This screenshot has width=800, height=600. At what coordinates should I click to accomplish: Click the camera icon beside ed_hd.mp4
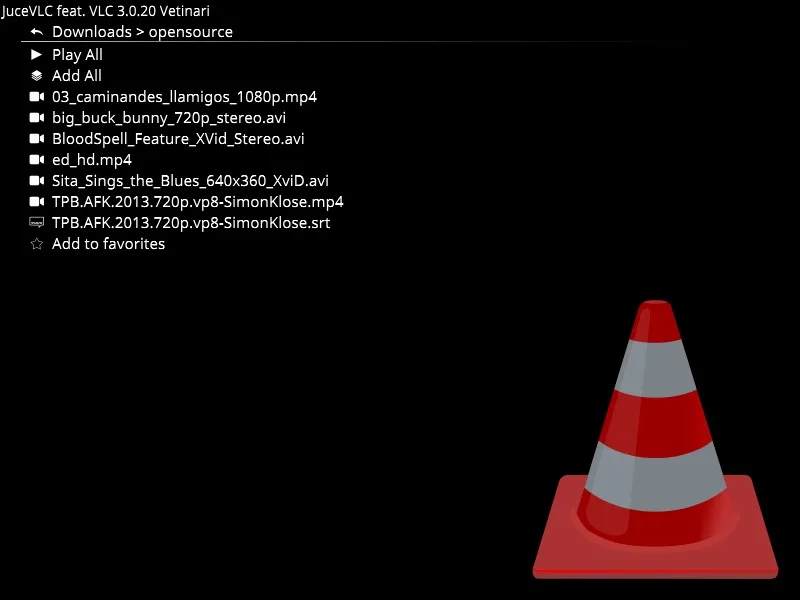tap(37, 160)
